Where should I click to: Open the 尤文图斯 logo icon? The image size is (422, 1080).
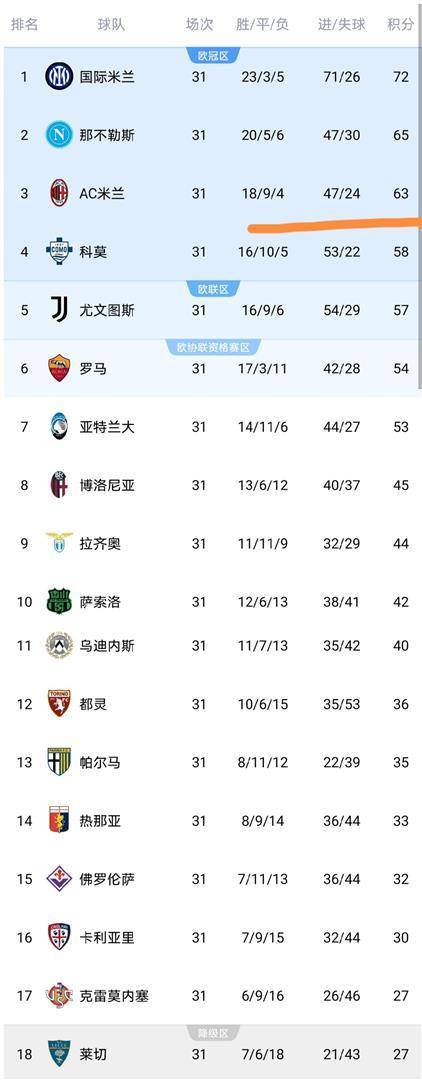pyautogui.click(x=59, y=310)
